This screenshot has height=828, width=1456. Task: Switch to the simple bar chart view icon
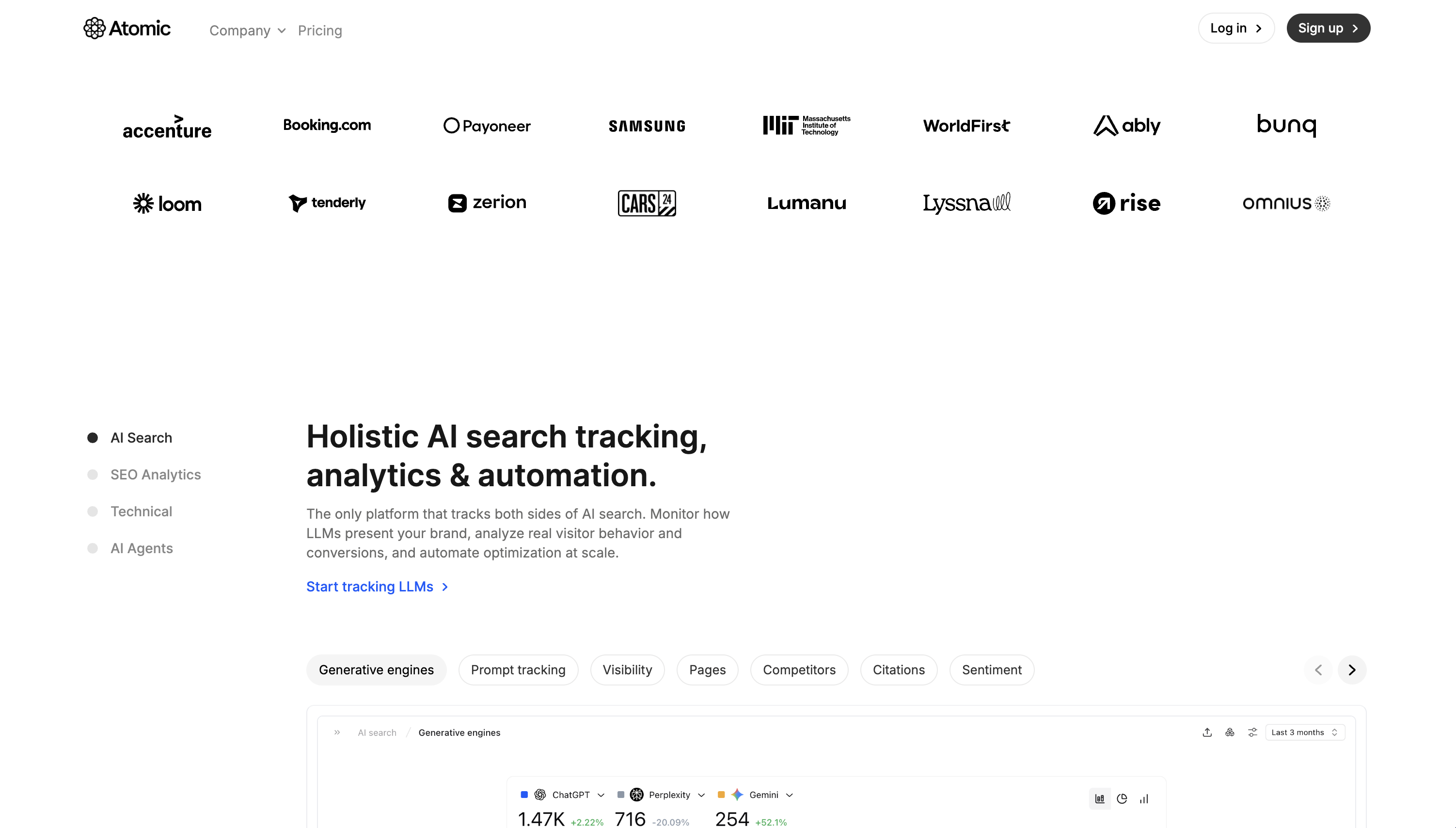pos(1144,799)
